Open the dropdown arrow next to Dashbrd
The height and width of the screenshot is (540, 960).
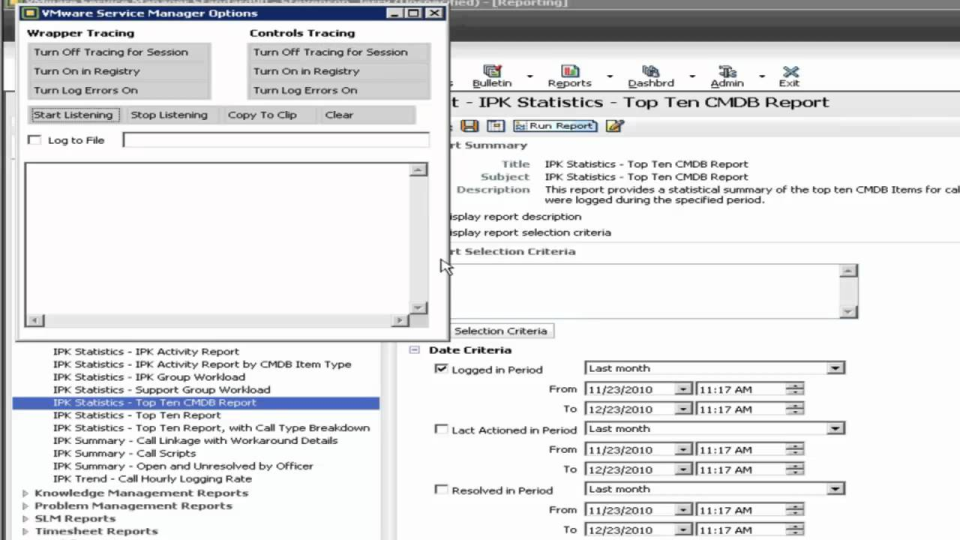point(692,77)
